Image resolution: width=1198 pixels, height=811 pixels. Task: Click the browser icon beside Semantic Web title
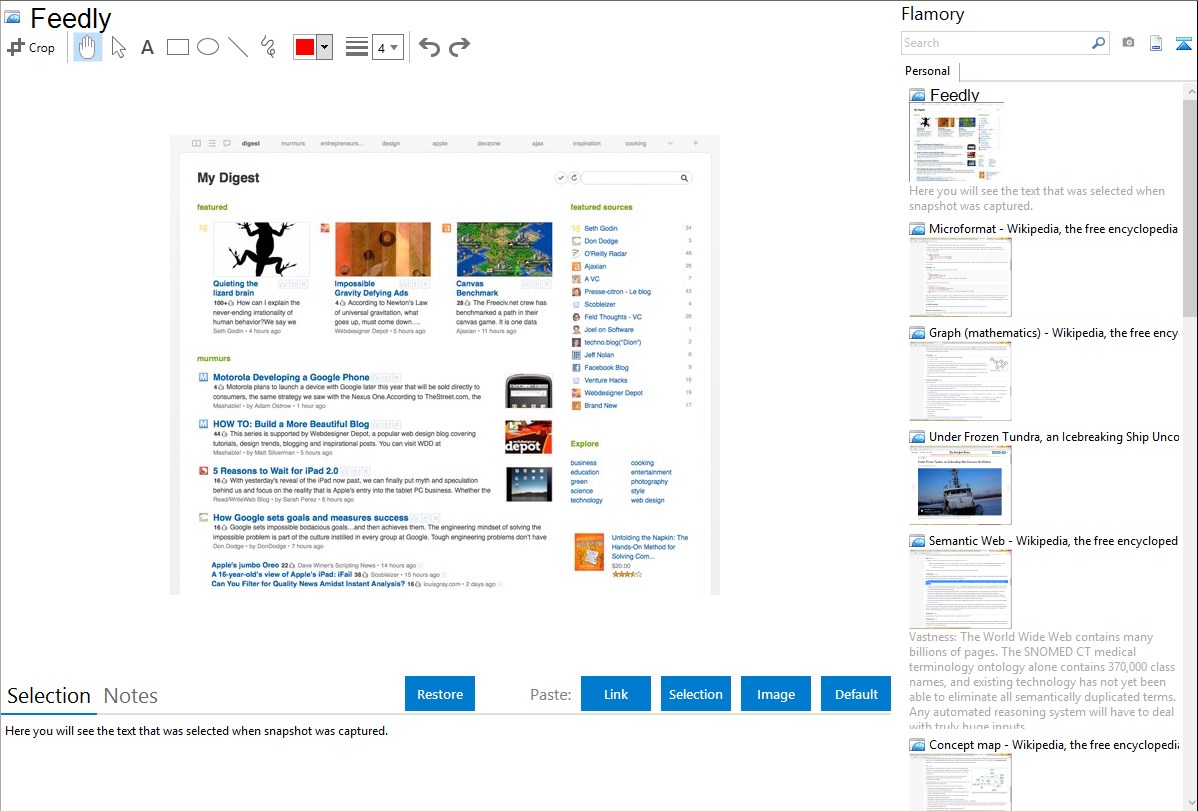[917, 541]
